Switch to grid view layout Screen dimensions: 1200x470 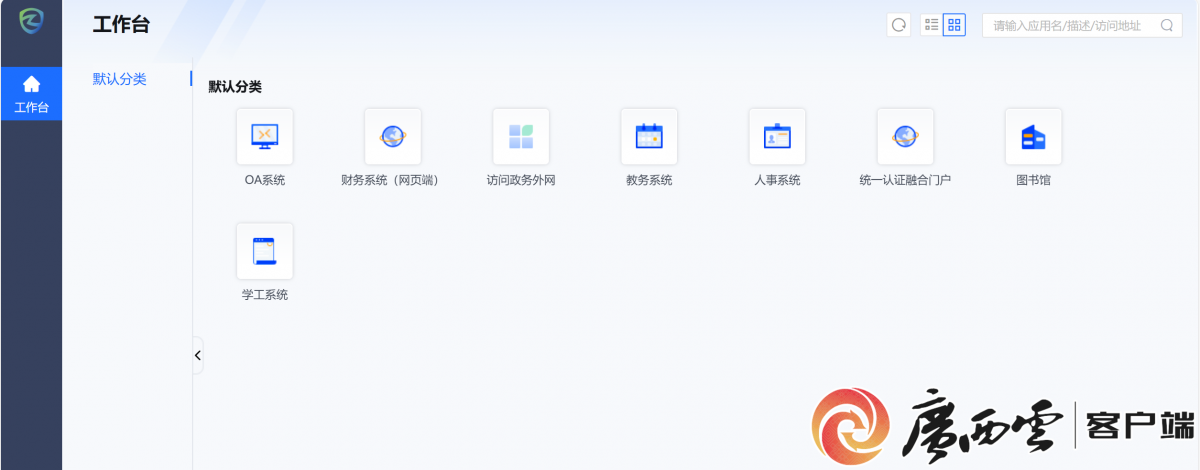click(x=954, y=26)
